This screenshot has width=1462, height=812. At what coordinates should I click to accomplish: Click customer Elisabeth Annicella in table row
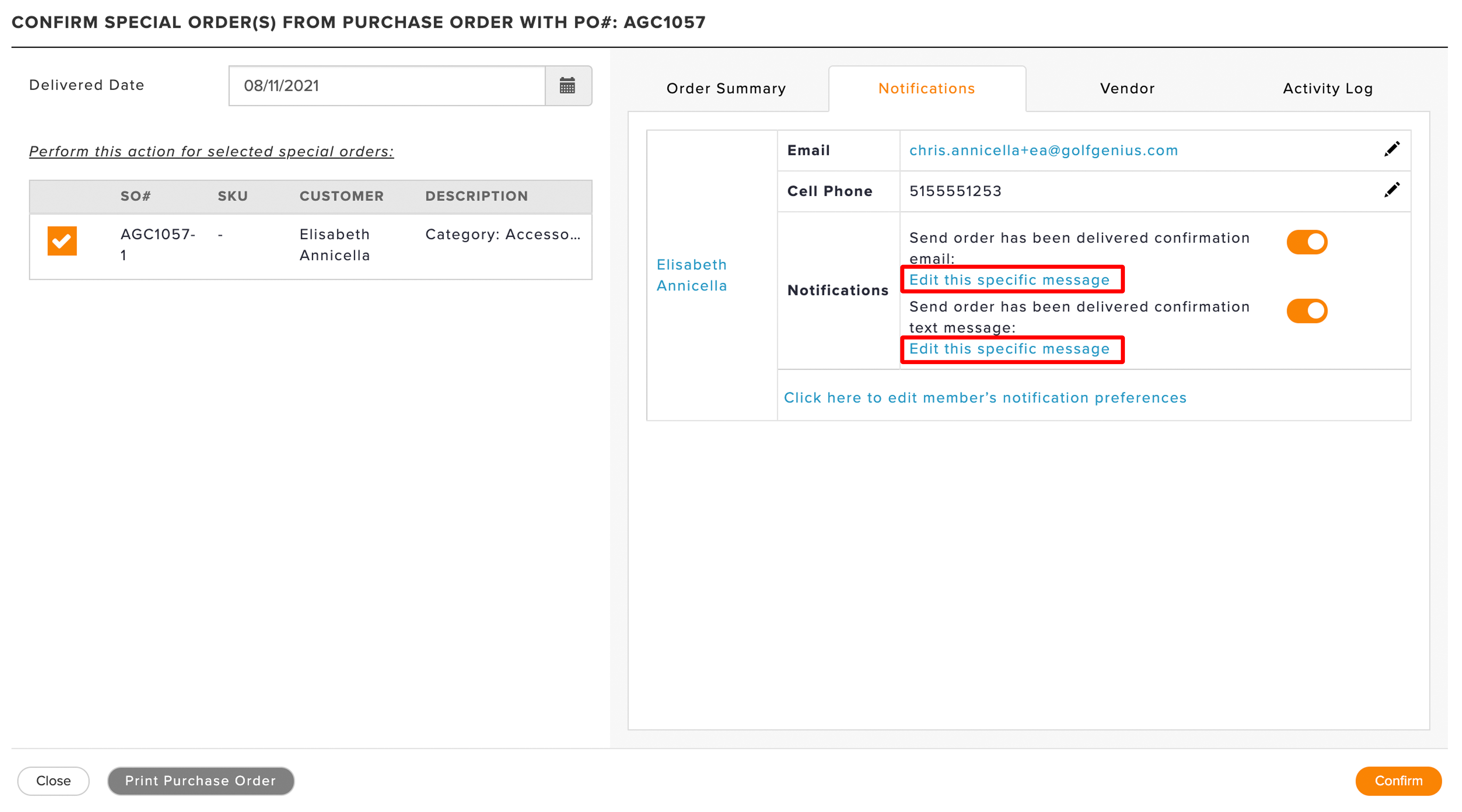tap(335, 245)
